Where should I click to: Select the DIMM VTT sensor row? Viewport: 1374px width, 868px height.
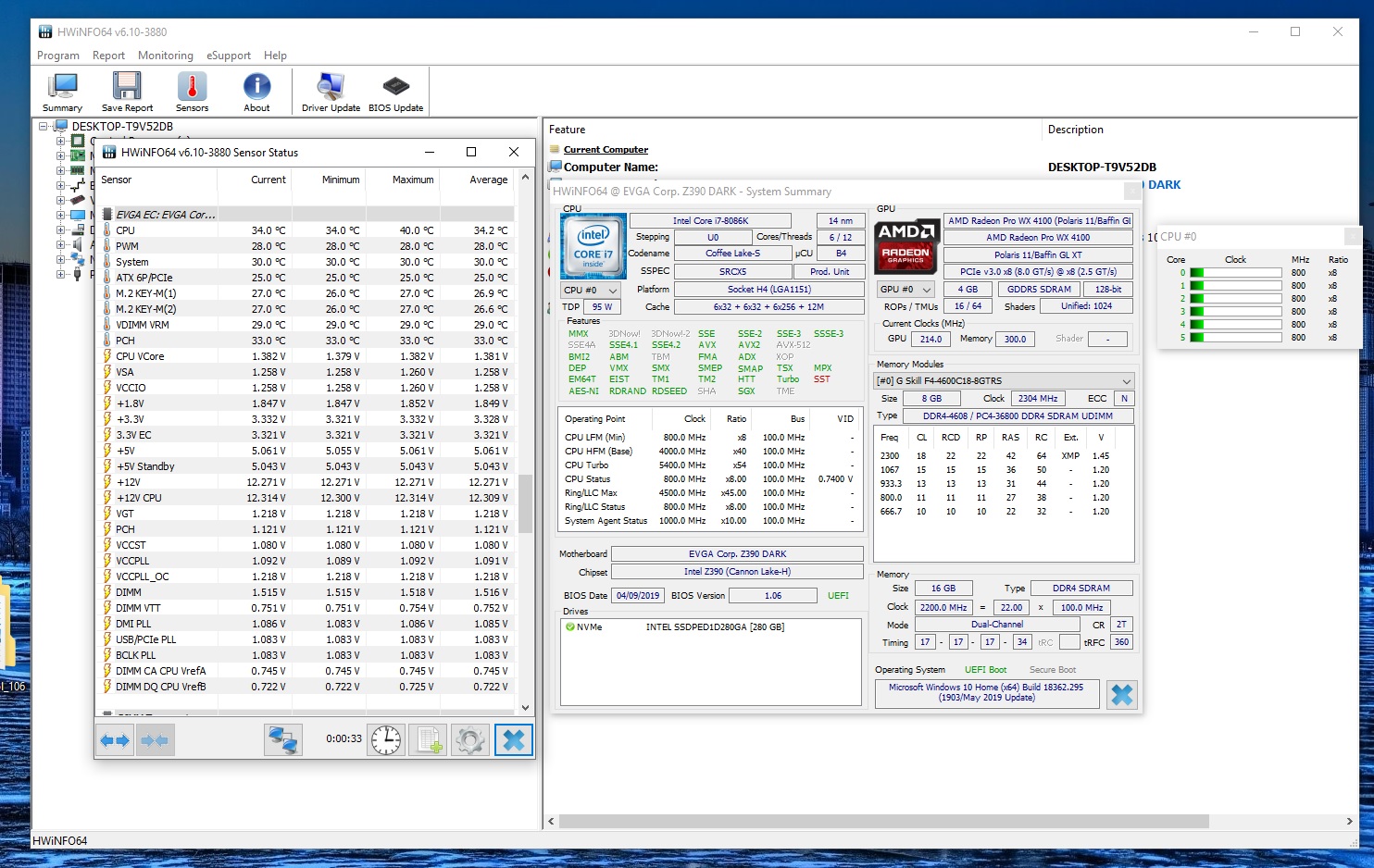(x=305, y=608)
